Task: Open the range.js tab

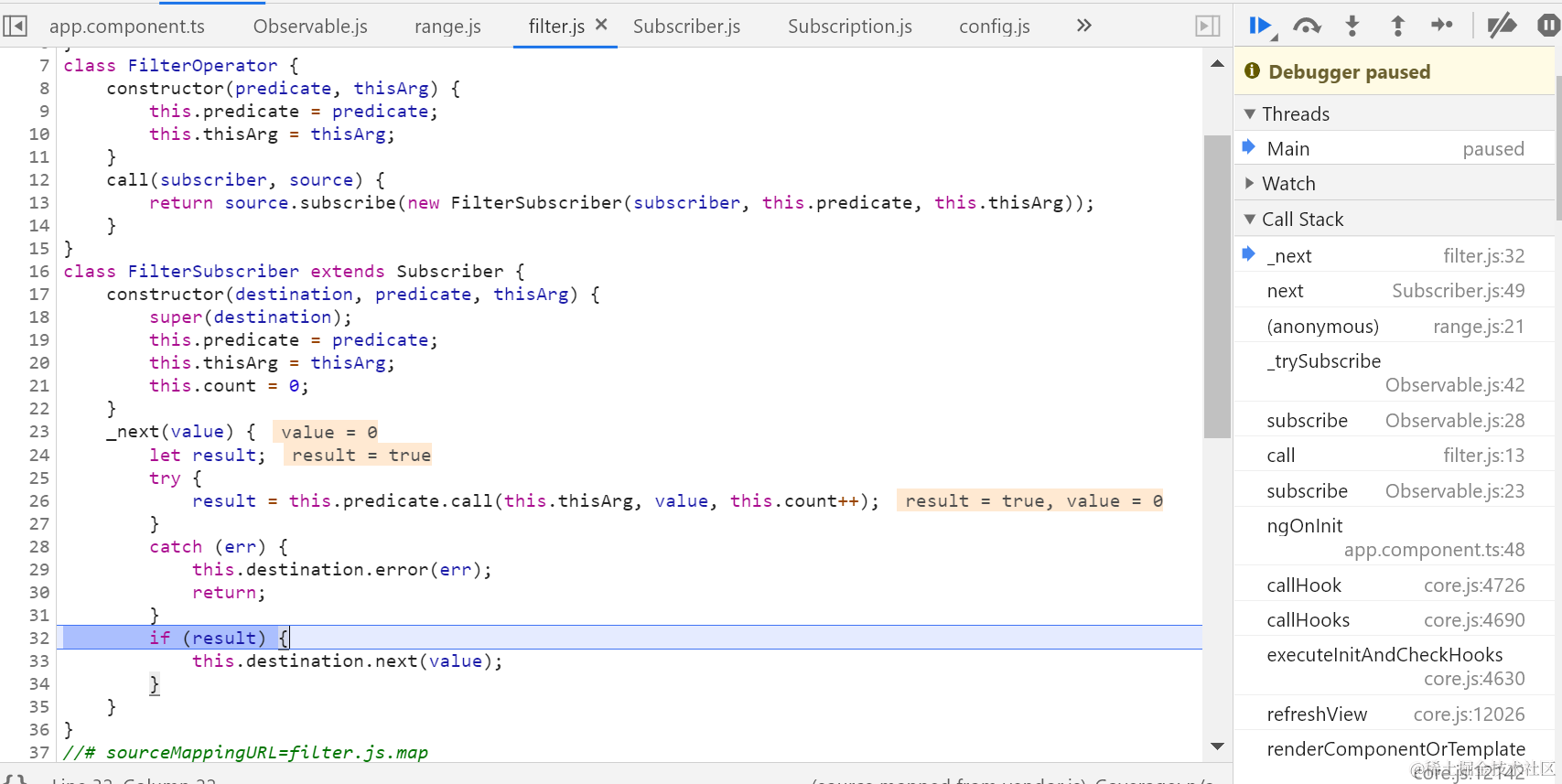Action: [447, 27]
